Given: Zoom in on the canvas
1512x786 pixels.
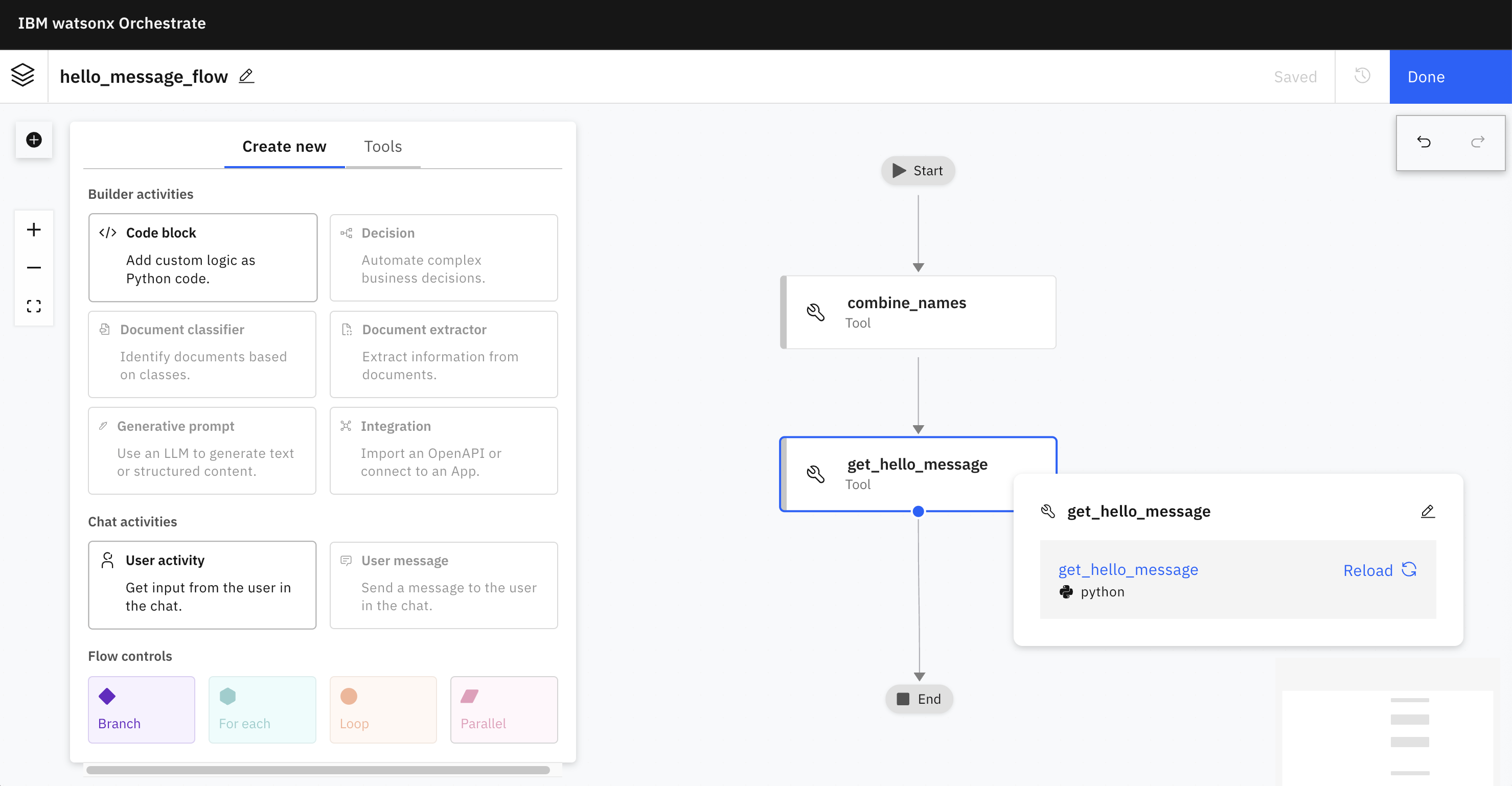Looking at the screenshot, I should [34, 229].
